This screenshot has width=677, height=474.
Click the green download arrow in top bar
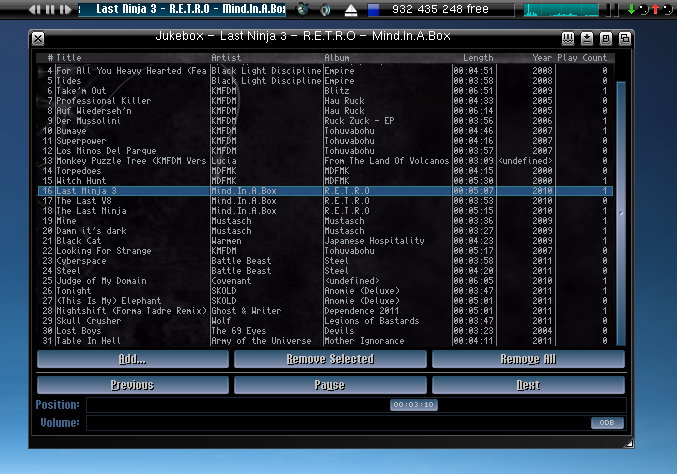(x=631, y=9)
